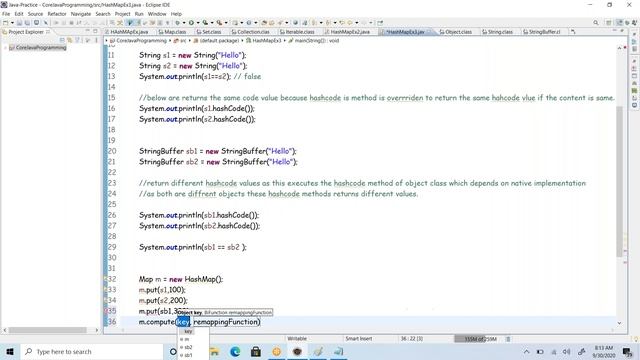640x360 pixels.
Task: Minimize the editor area
Action: pos(614,31)
